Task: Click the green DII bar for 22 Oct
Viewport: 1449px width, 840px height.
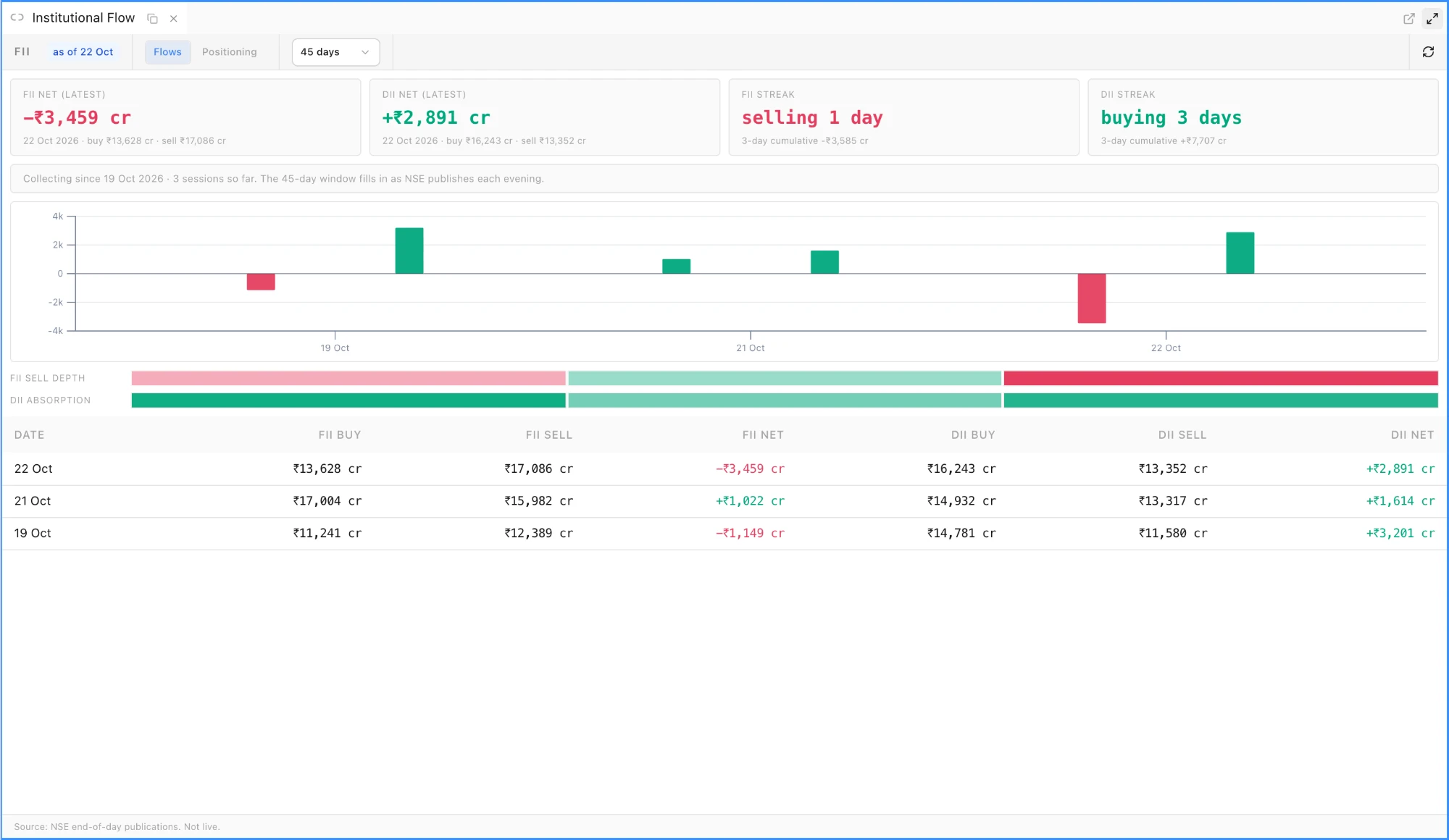Action: (1240, 253)
